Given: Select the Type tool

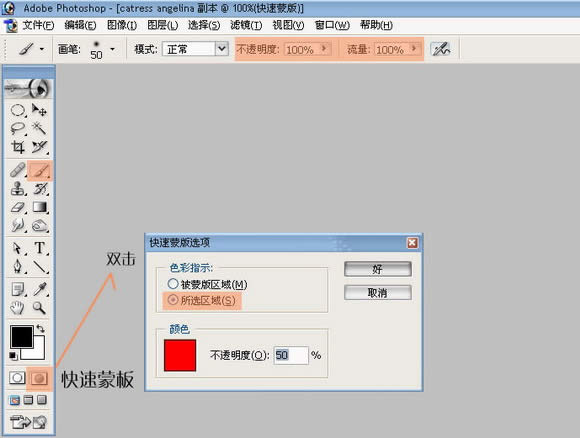Looking at the screenshot, I should [40, 247].
